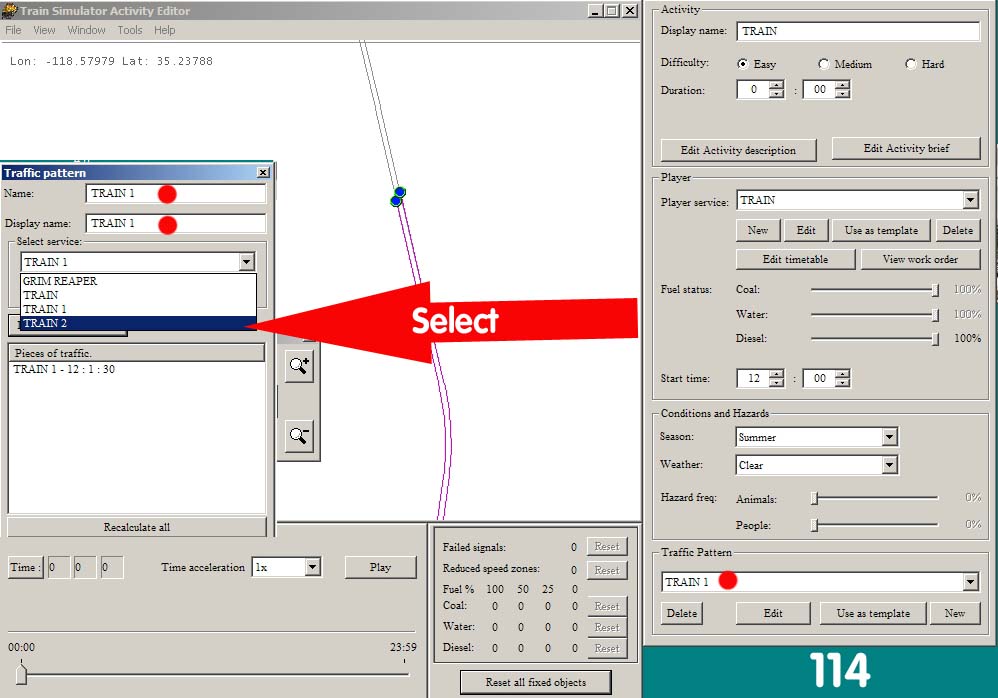Click the Play button
Image resolution: width=998 pixels, height=698 pixels.
pyautogui.click(x=381, y=567)
